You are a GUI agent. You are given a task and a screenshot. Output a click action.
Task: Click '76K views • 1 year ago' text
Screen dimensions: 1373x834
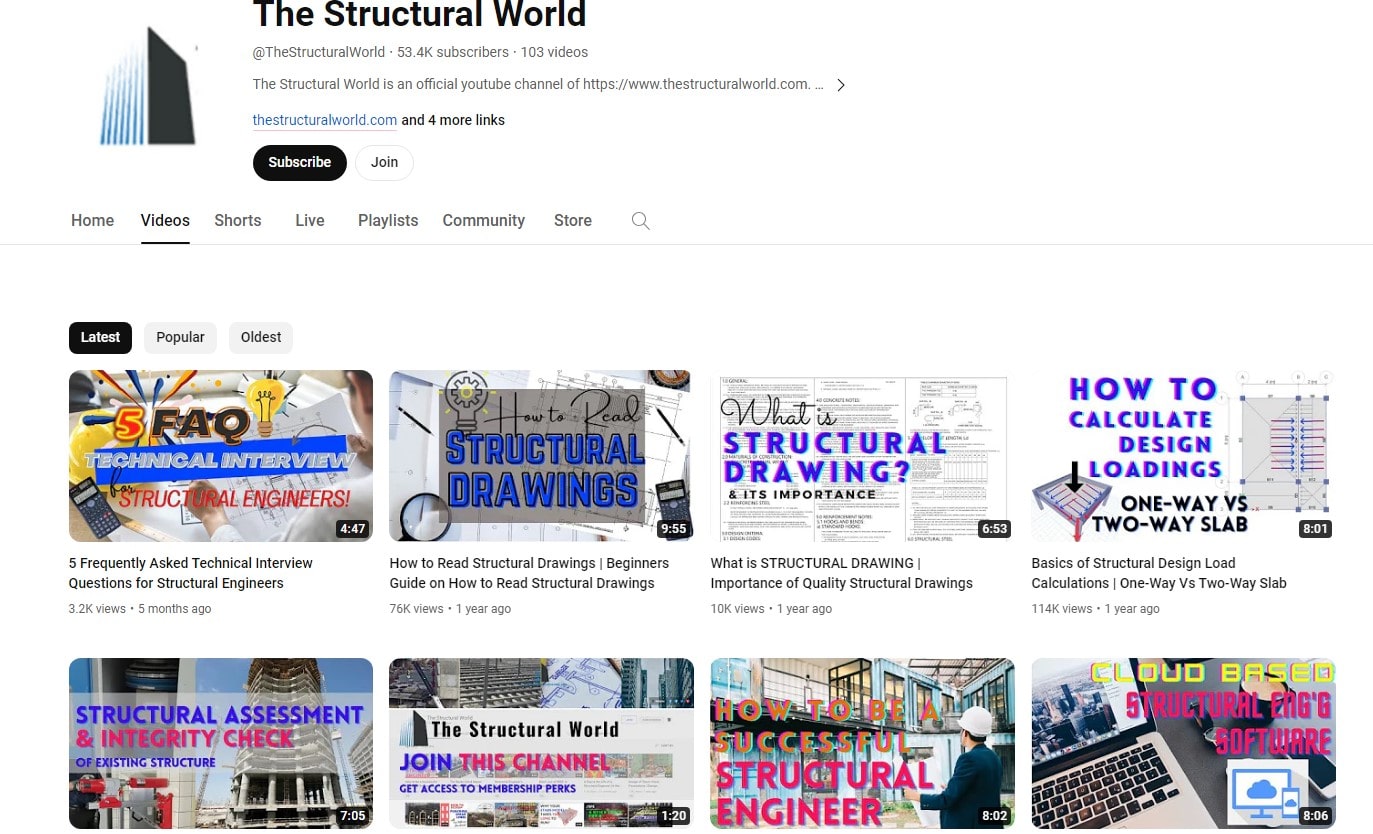pyautogui.click(x=450, y=609)
